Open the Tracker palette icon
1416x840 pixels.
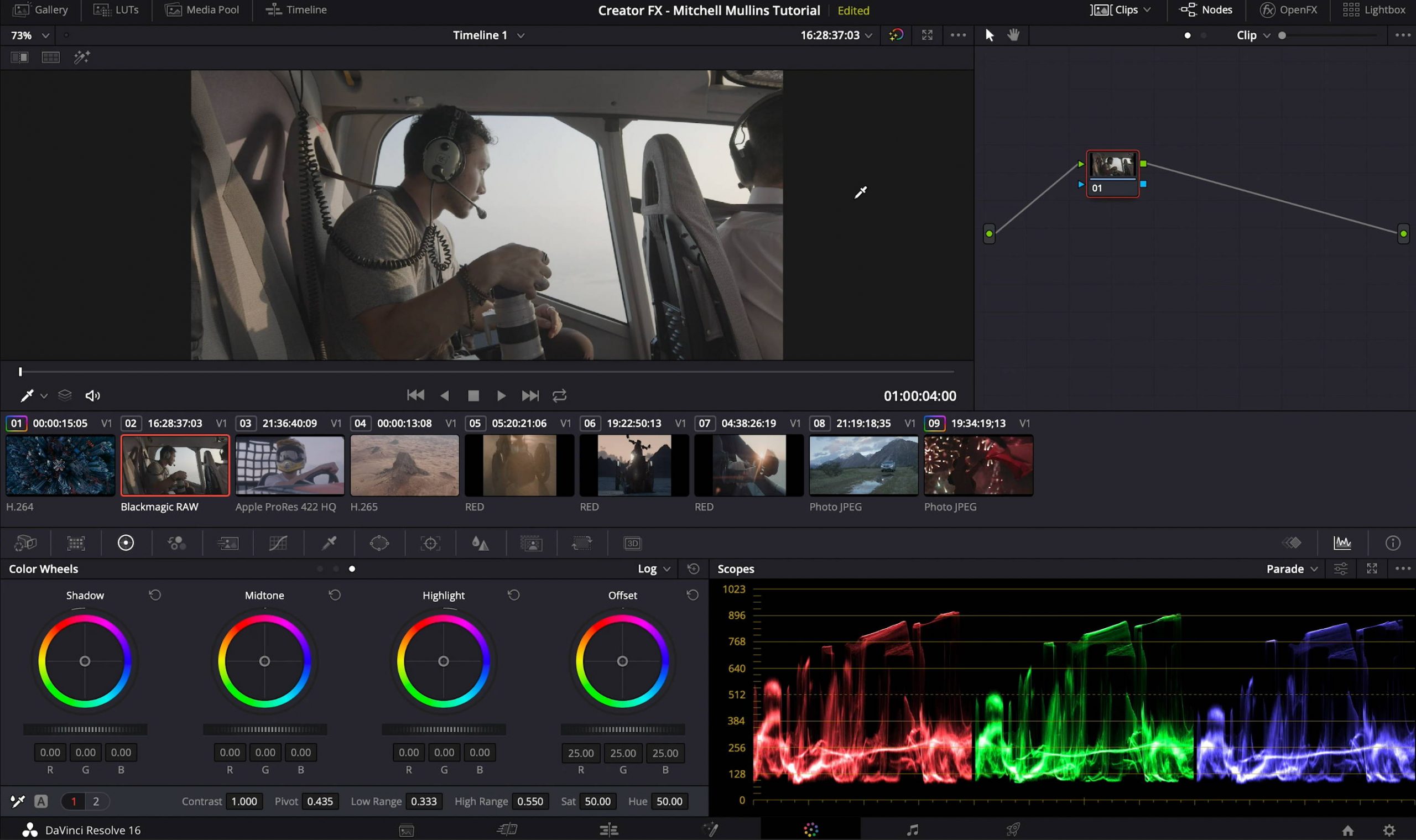(430, 544)
